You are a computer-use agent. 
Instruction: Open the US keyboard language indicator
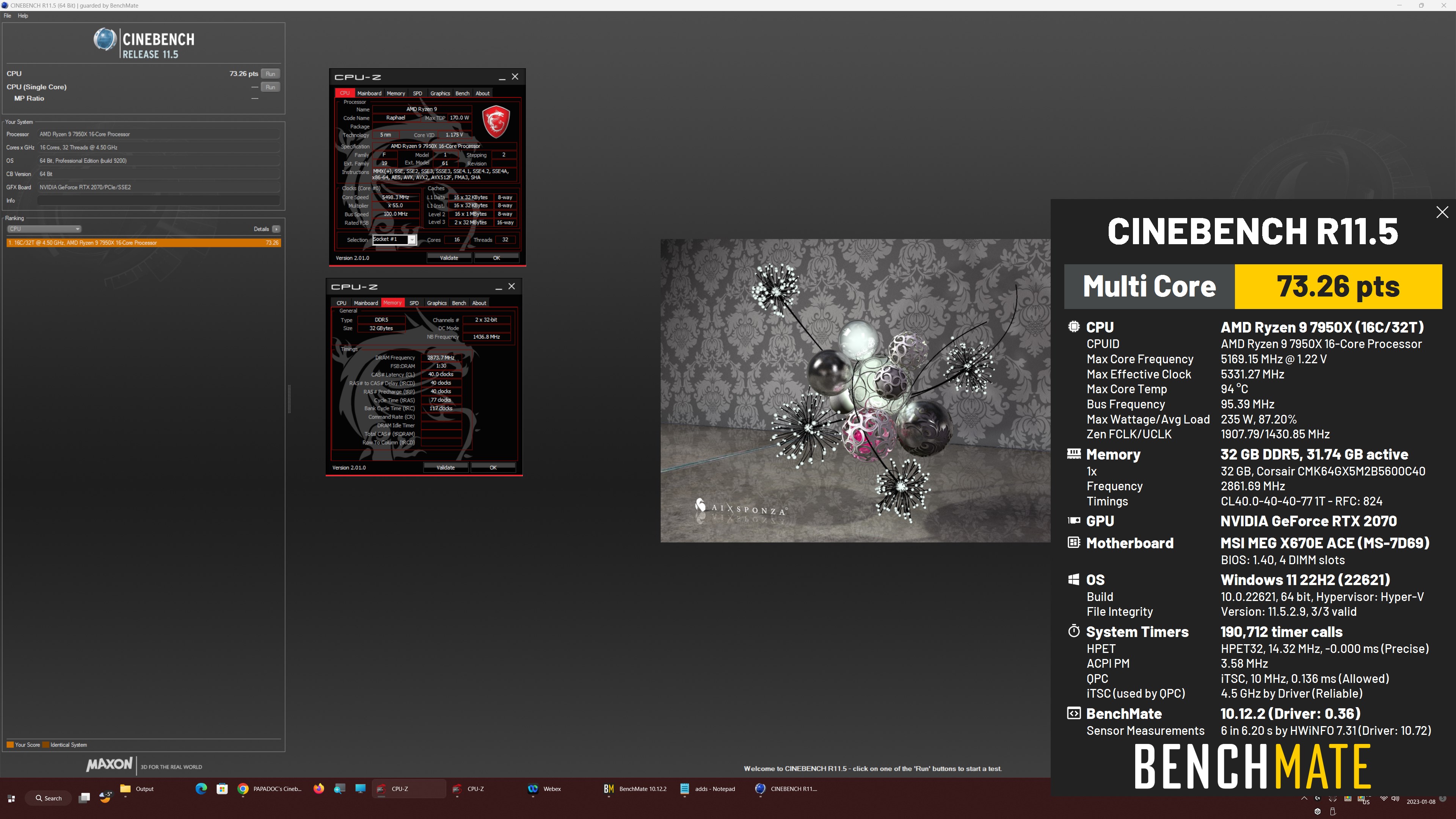click(x=1366, y=802)
